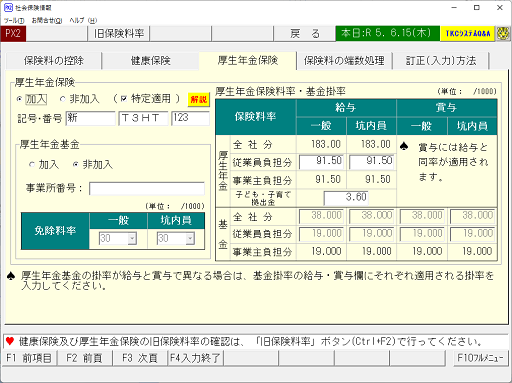Click 事業主負担分 坑内員 value 91.50
The image size is (512, 383).
[377, 180]
